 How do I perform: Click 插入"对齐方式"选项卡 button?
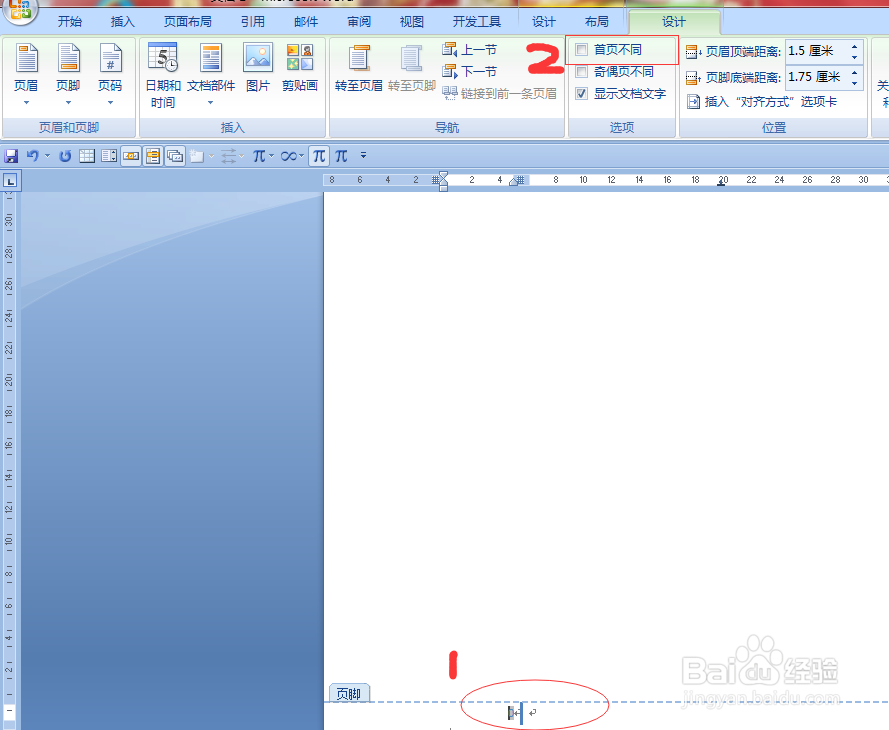pyautogui.click(x=761, y=102)
